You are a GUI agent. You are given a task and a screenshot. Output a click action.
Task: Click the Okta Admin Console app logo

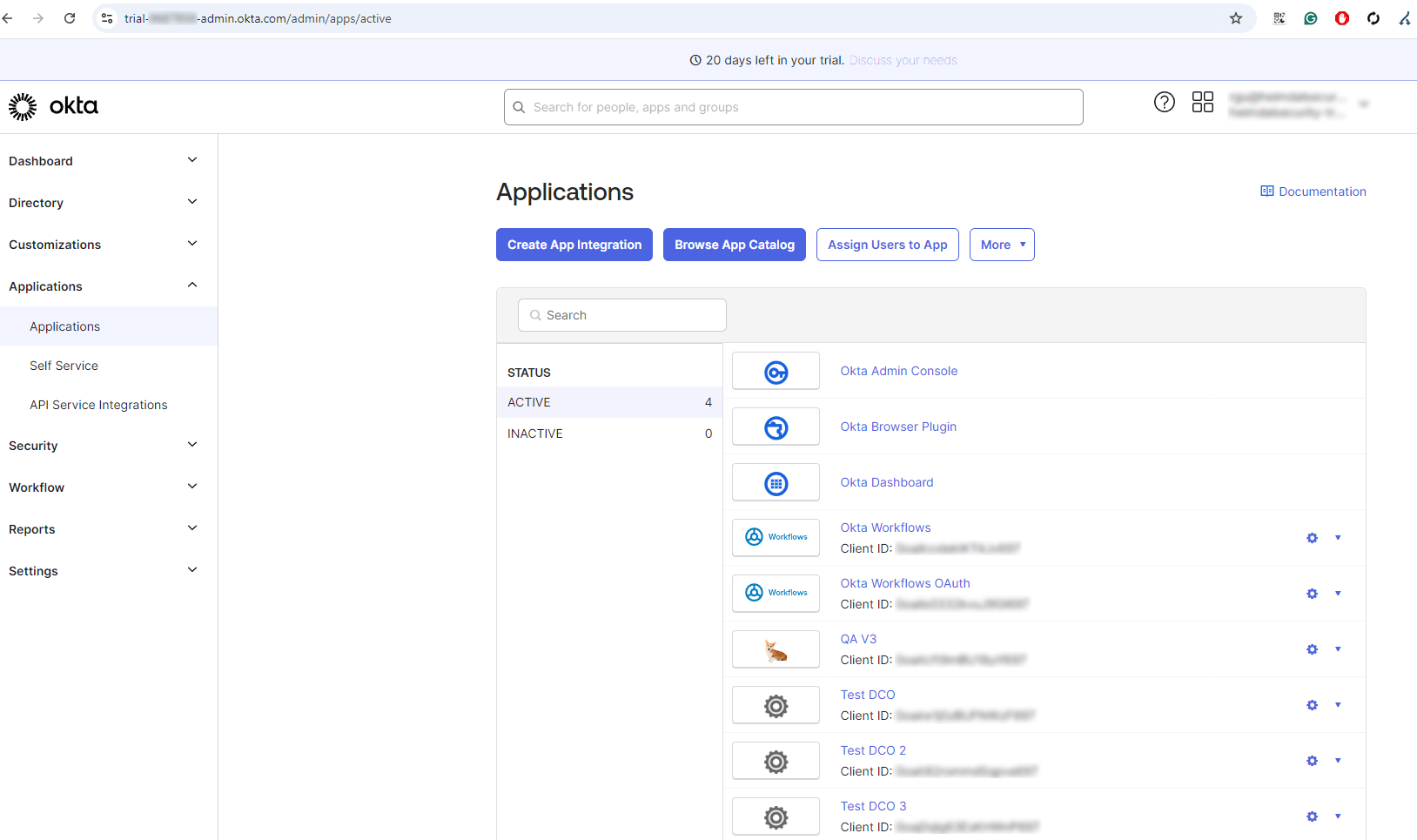tap(776, 372)
